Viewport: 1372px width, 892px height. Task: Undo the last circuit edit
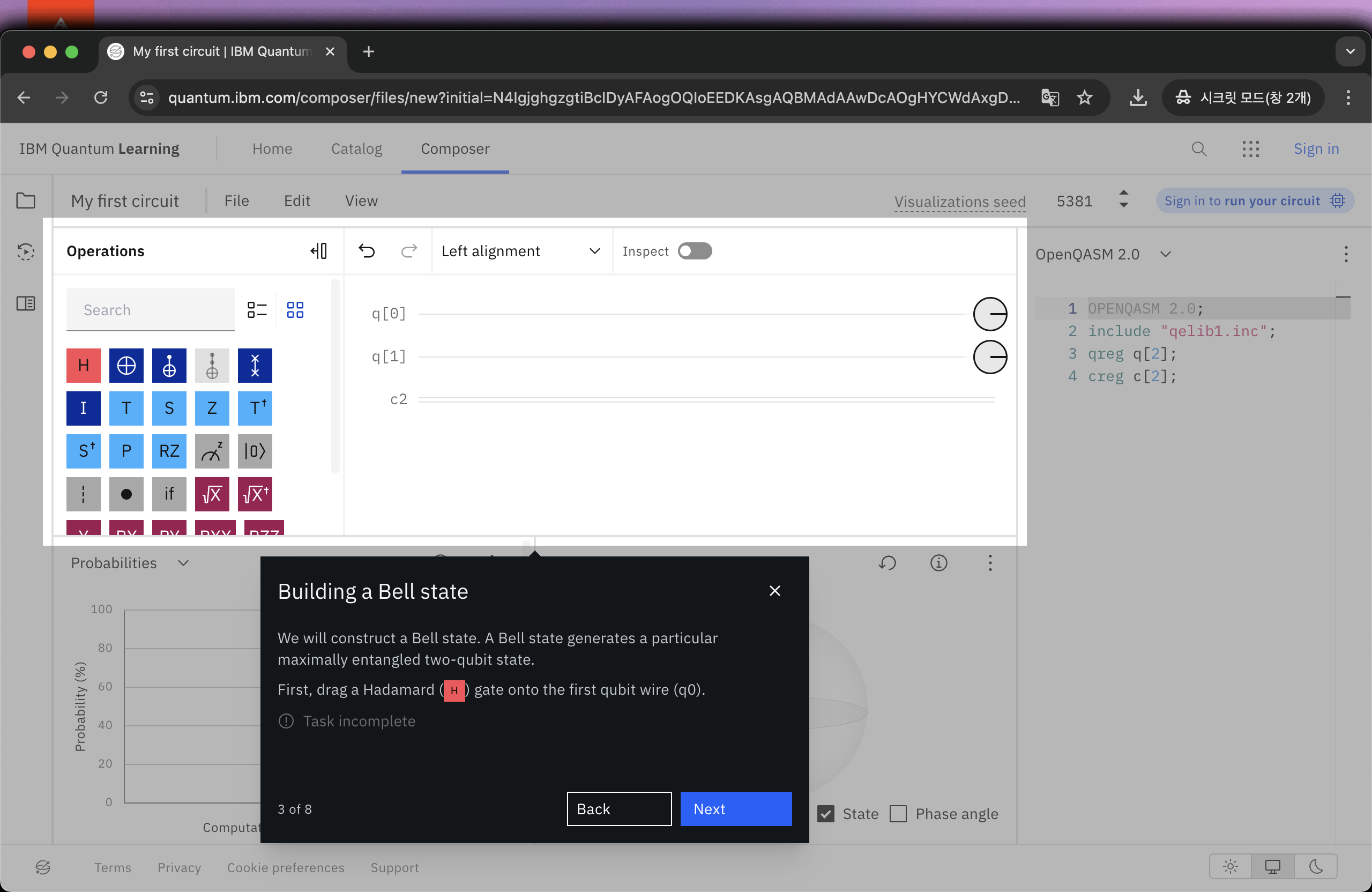367,251
